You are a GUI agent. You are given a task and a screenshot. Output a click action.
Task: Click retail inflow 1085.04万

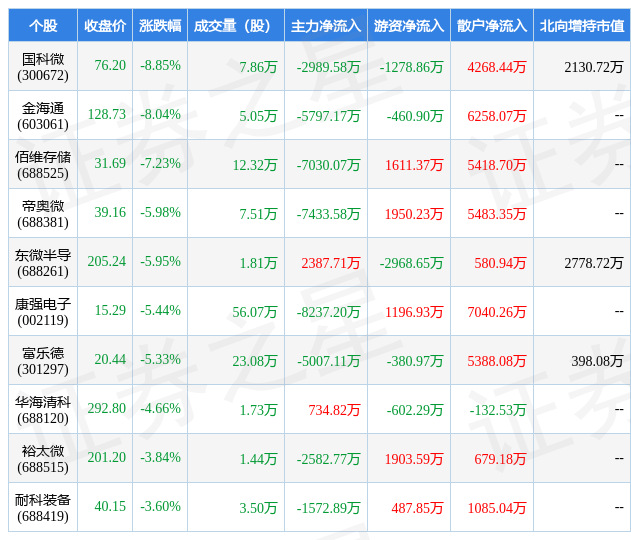[x=497, y=508]
